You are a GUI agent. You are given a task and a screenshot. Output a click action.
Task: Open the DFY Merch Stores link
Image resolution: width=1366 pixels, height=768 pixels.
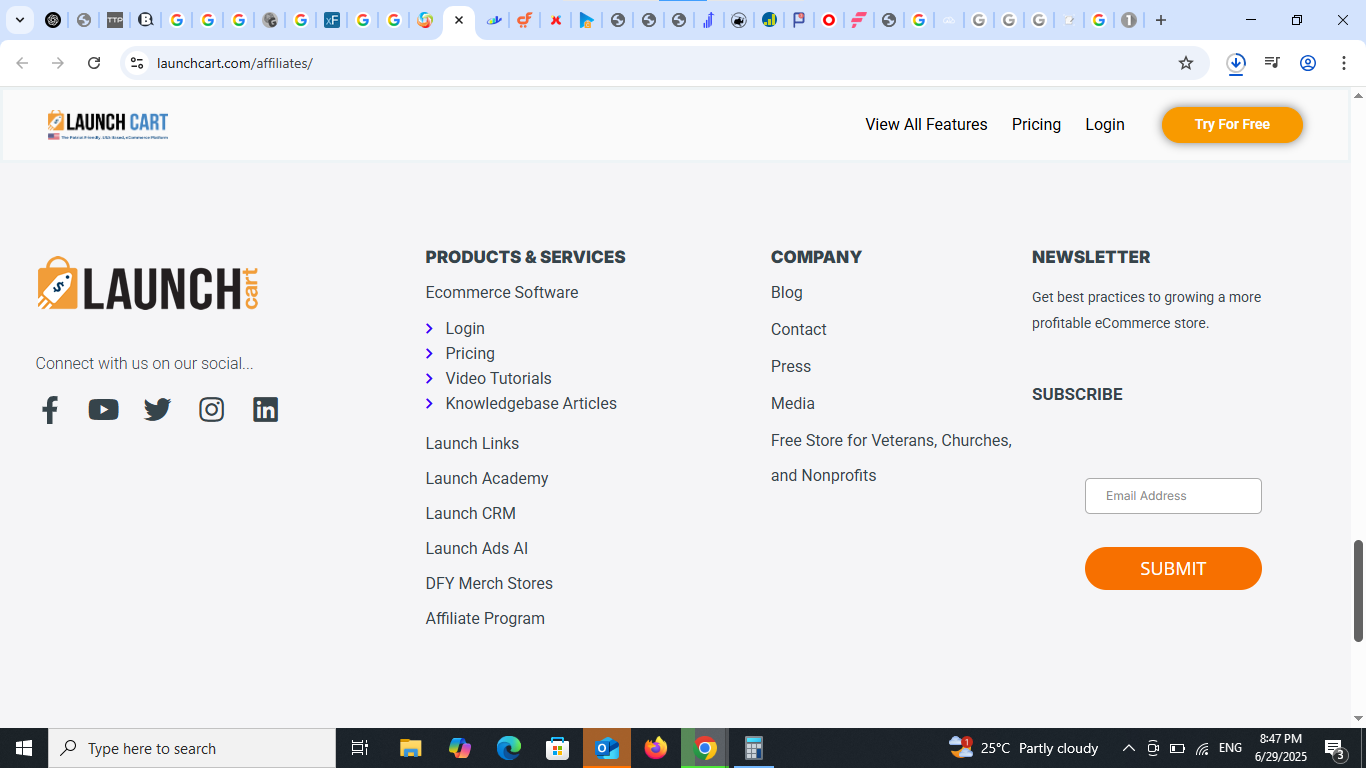click(x=489, y=583)
